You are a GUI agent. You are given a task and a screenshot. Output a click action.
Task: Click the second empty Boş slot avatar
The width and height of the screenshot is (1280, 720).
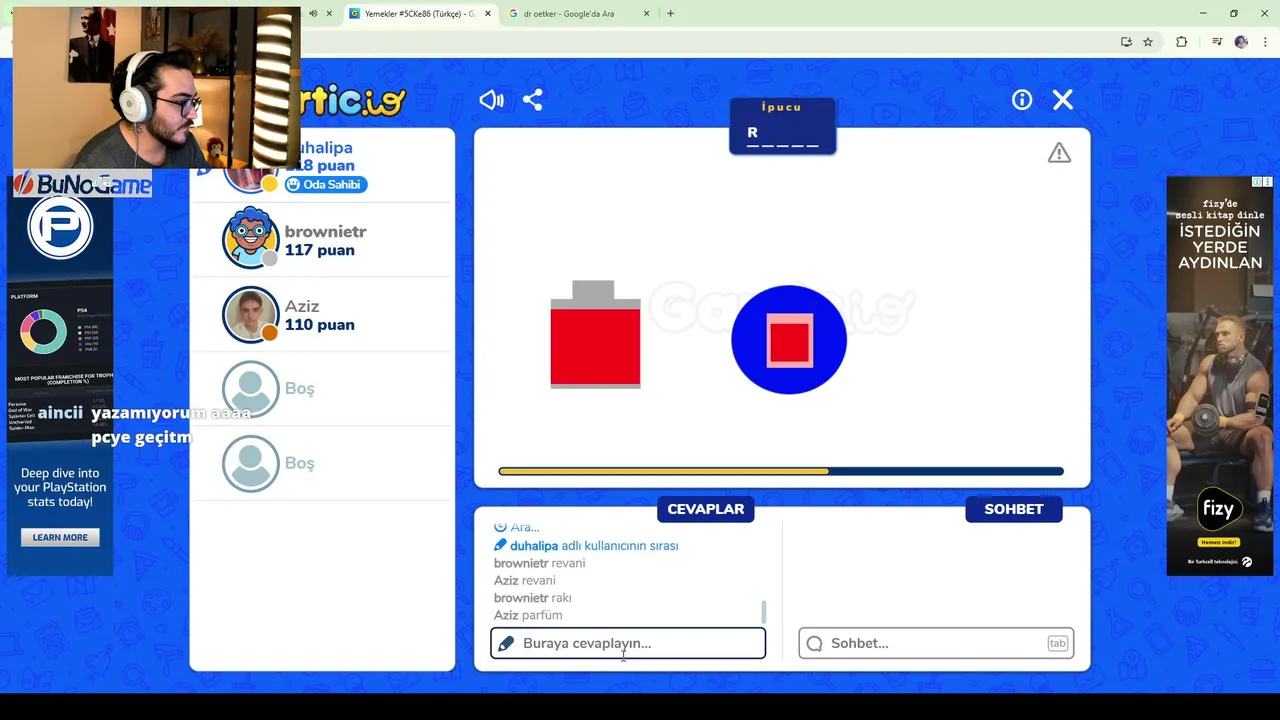(250, 463)
